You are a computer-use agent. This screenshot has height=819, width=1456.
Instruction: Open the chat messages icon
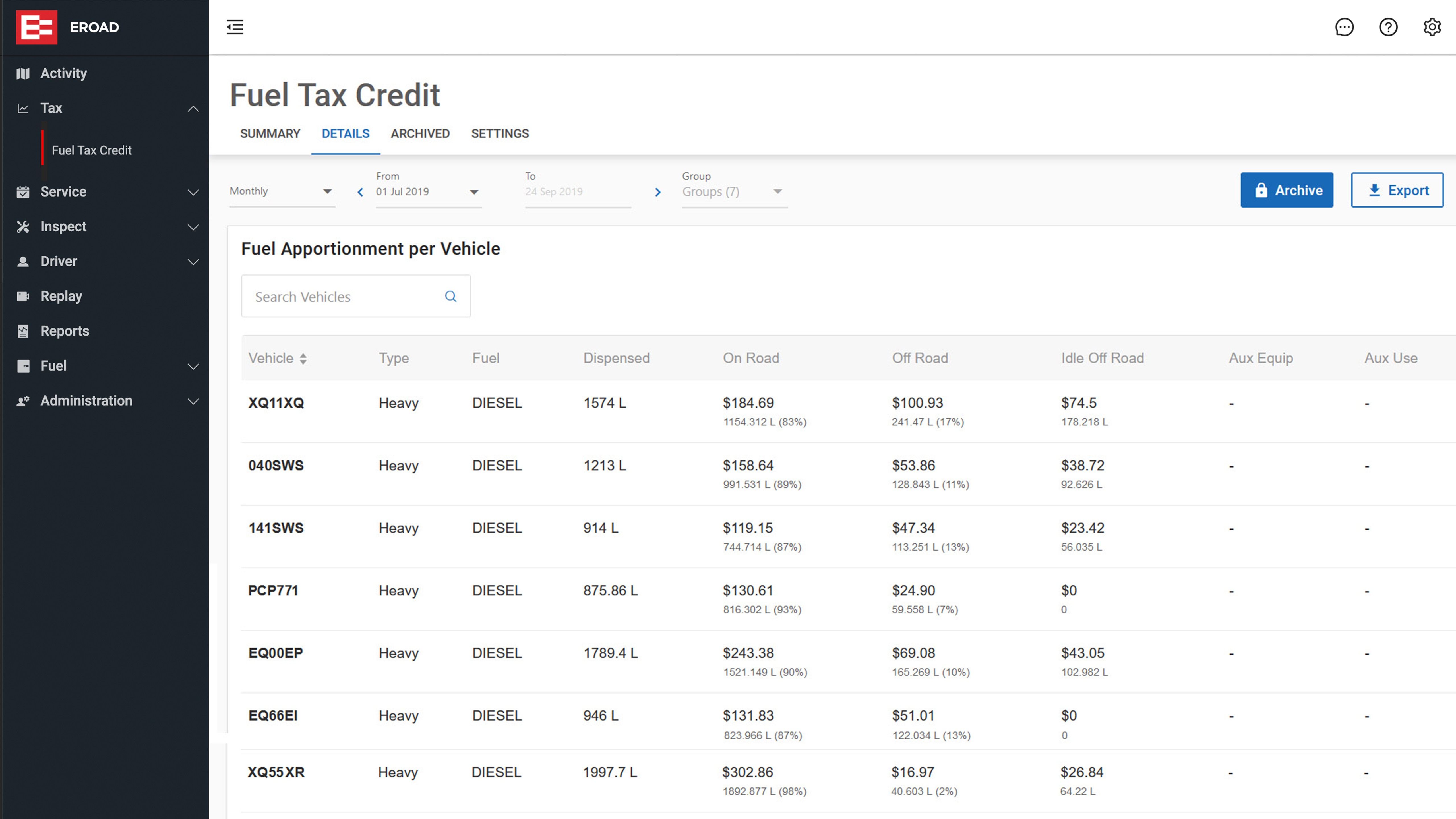click(x=1344, y=27)
